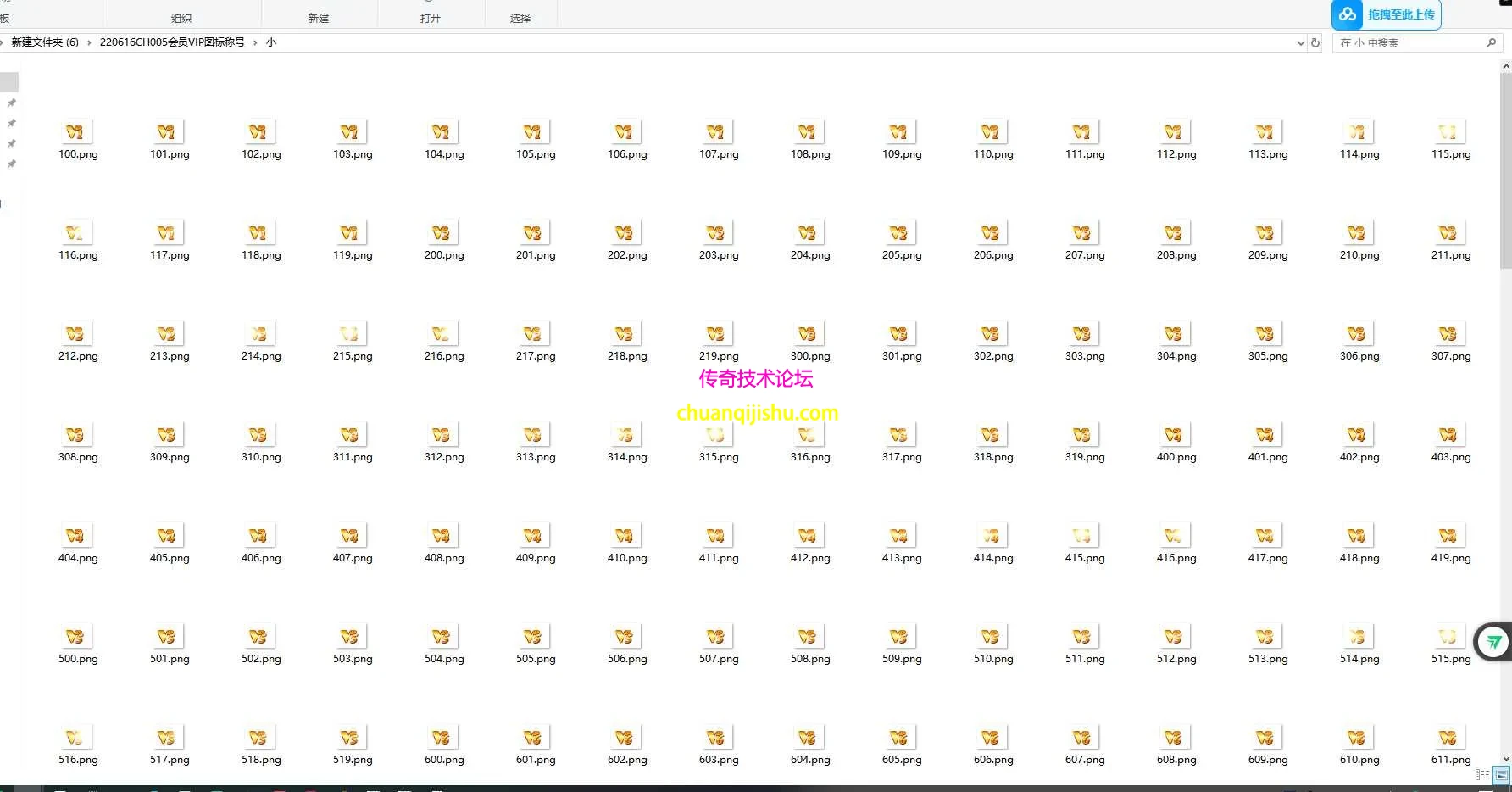Click the Baidu Netdisk cloud upload icon
The height and width of the screenshot is (792, 1512).
tap(1348, 14)
